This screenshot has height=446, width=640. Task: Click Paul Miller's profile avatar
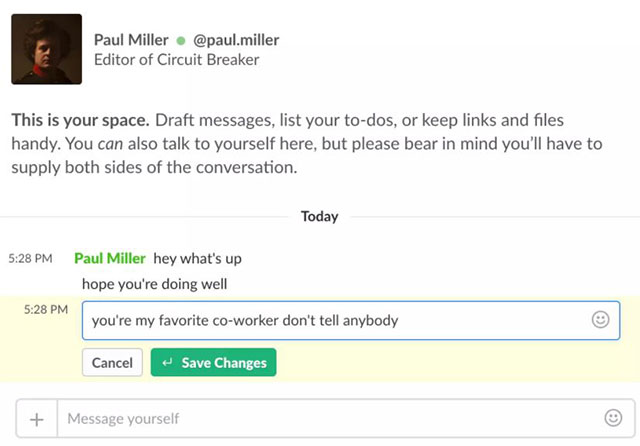coord(46,49)
